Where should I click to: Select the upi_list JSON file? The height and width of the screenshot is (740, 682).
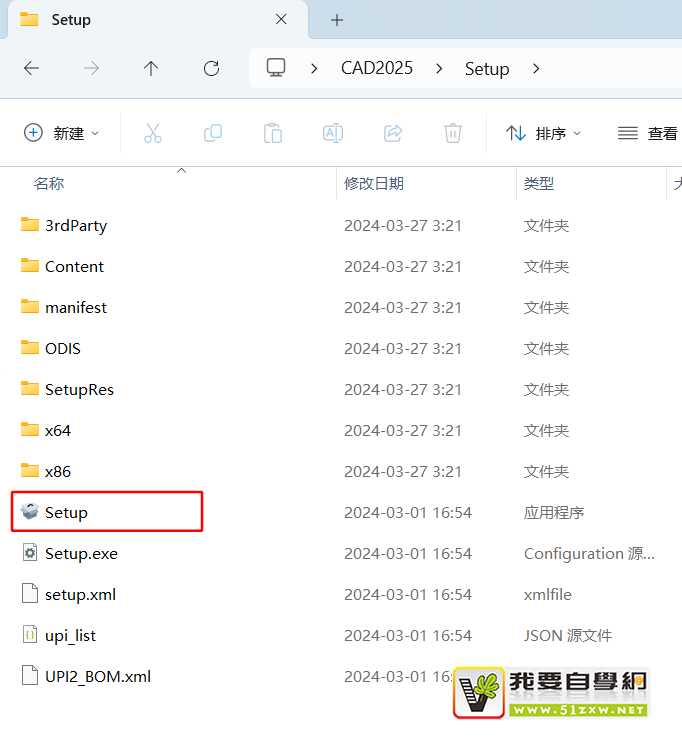coord(70,635)
